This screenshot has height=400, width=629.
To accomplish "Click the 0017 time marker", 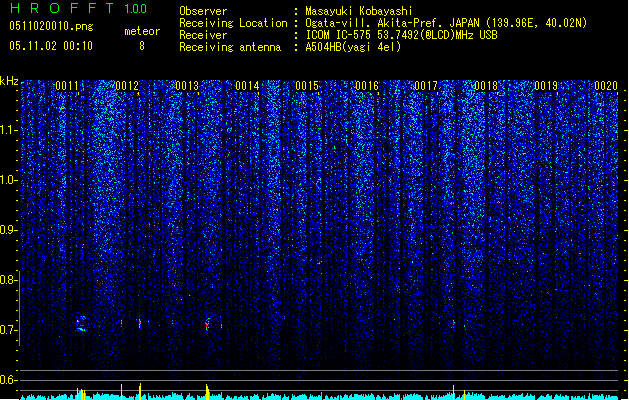I will [x=426, y=86].
